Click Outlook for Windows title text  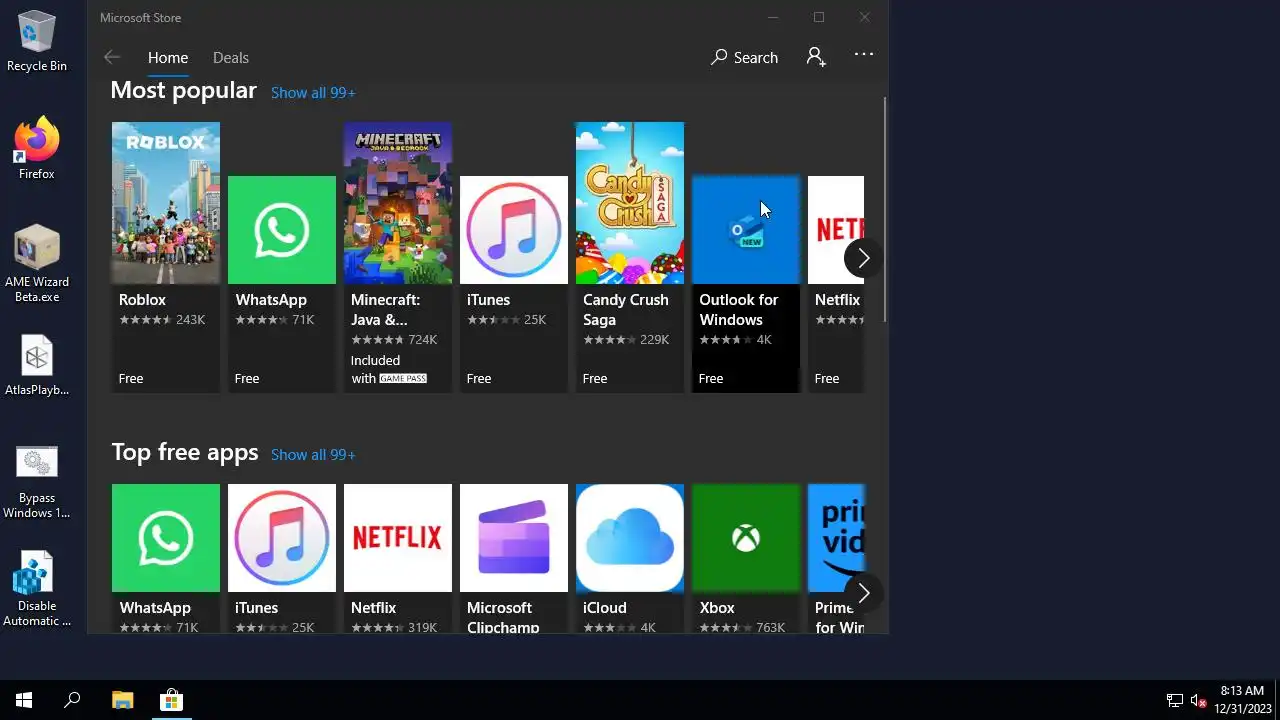[x=739, y=309]
